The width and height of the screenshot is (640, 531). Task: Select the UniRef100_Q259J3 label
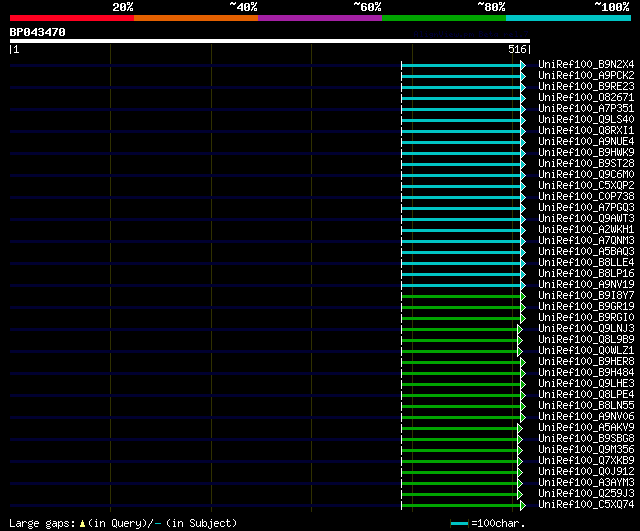point(586,494)
